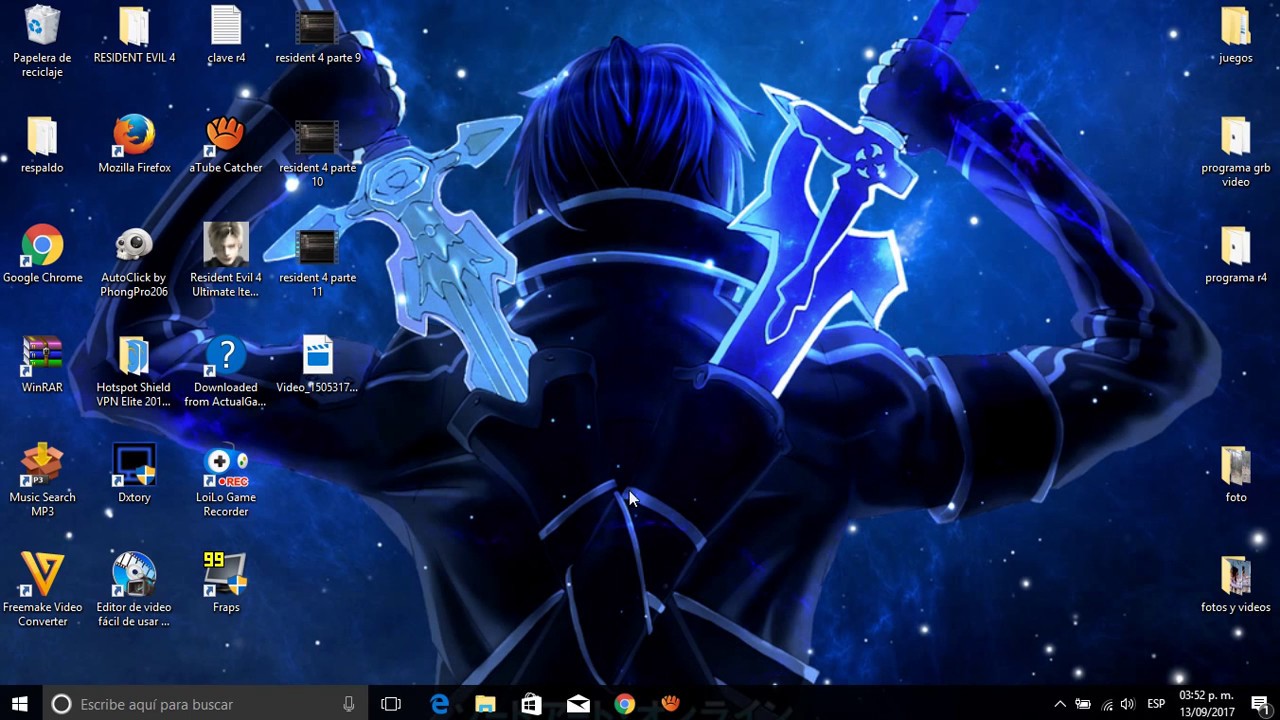Select the Papelera de reciclaje desktop icon
The image size is (1280, 720).
coord(42,42)
